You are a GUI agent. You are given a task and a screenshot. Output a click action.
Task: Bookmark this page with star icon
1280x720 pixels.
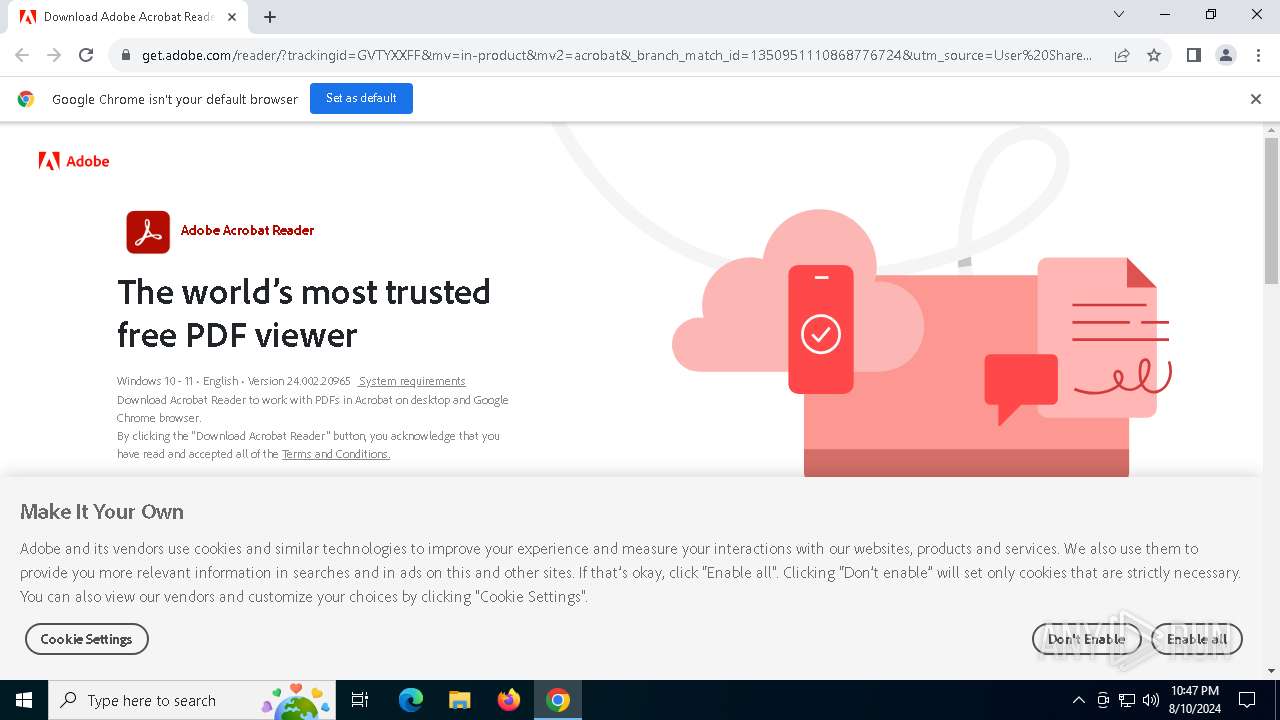(x=1154, y=55)
